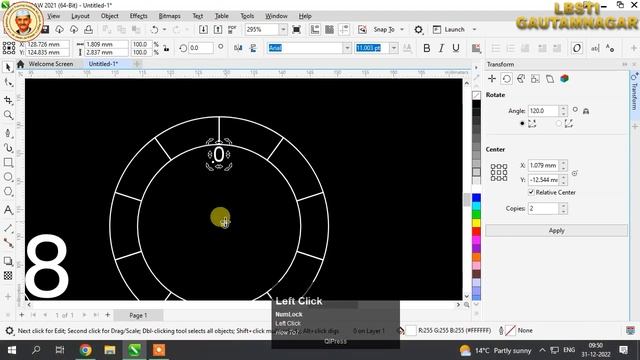Click the Print icon
The width and height of the screenshot is (640, 360).
coord(88,29)
